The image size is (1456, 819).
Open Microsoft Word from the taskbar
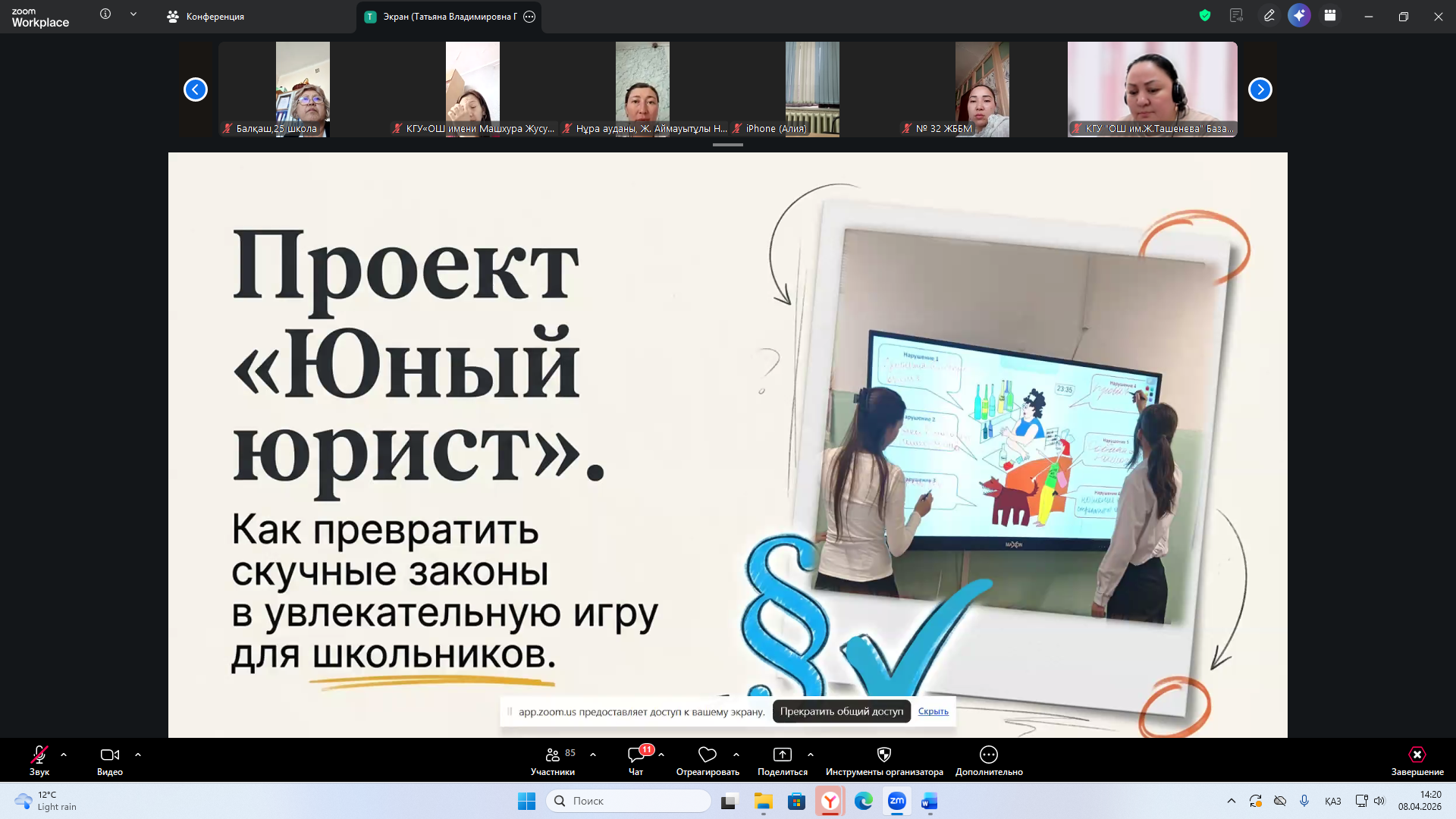929,801
